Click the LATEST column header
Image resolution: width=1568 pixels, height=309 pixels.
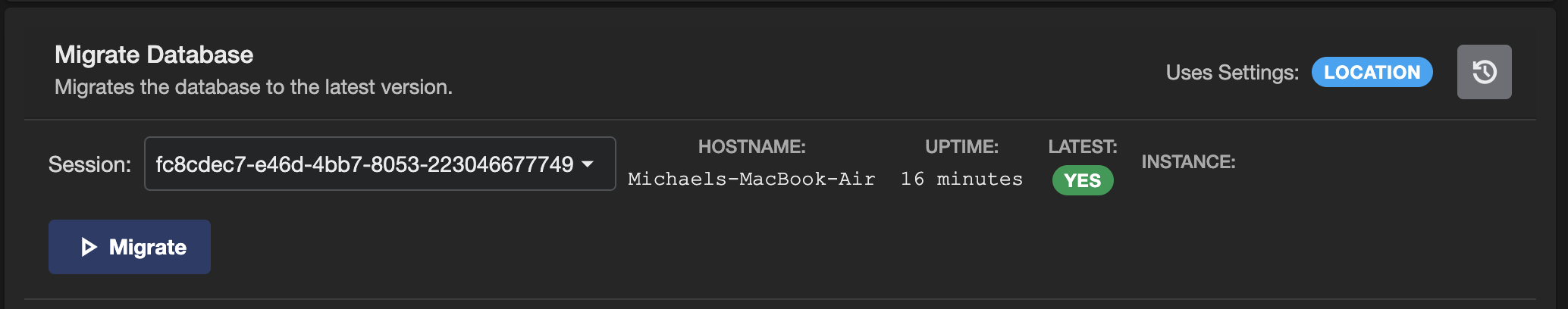tap(1083, 147)
